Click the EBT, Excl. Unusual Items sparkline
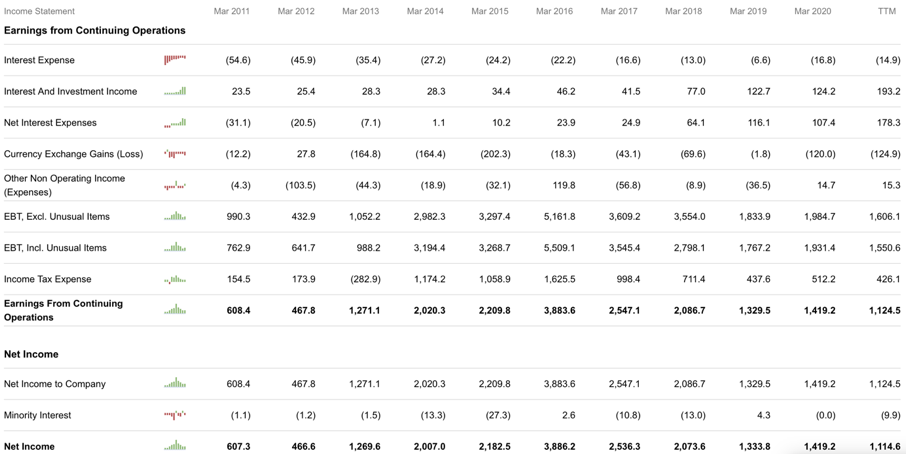Screen dimensions: 906x454 point(175,216)
